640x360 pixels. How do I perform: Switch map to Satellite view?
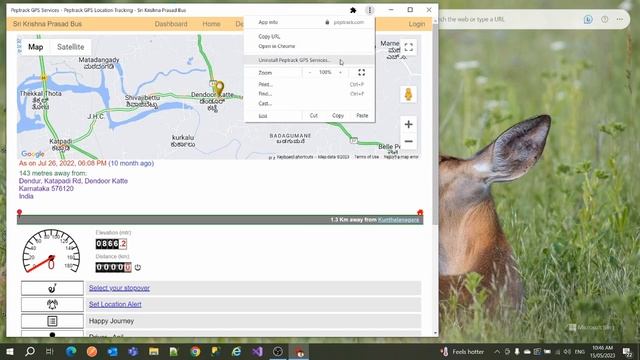70,47
